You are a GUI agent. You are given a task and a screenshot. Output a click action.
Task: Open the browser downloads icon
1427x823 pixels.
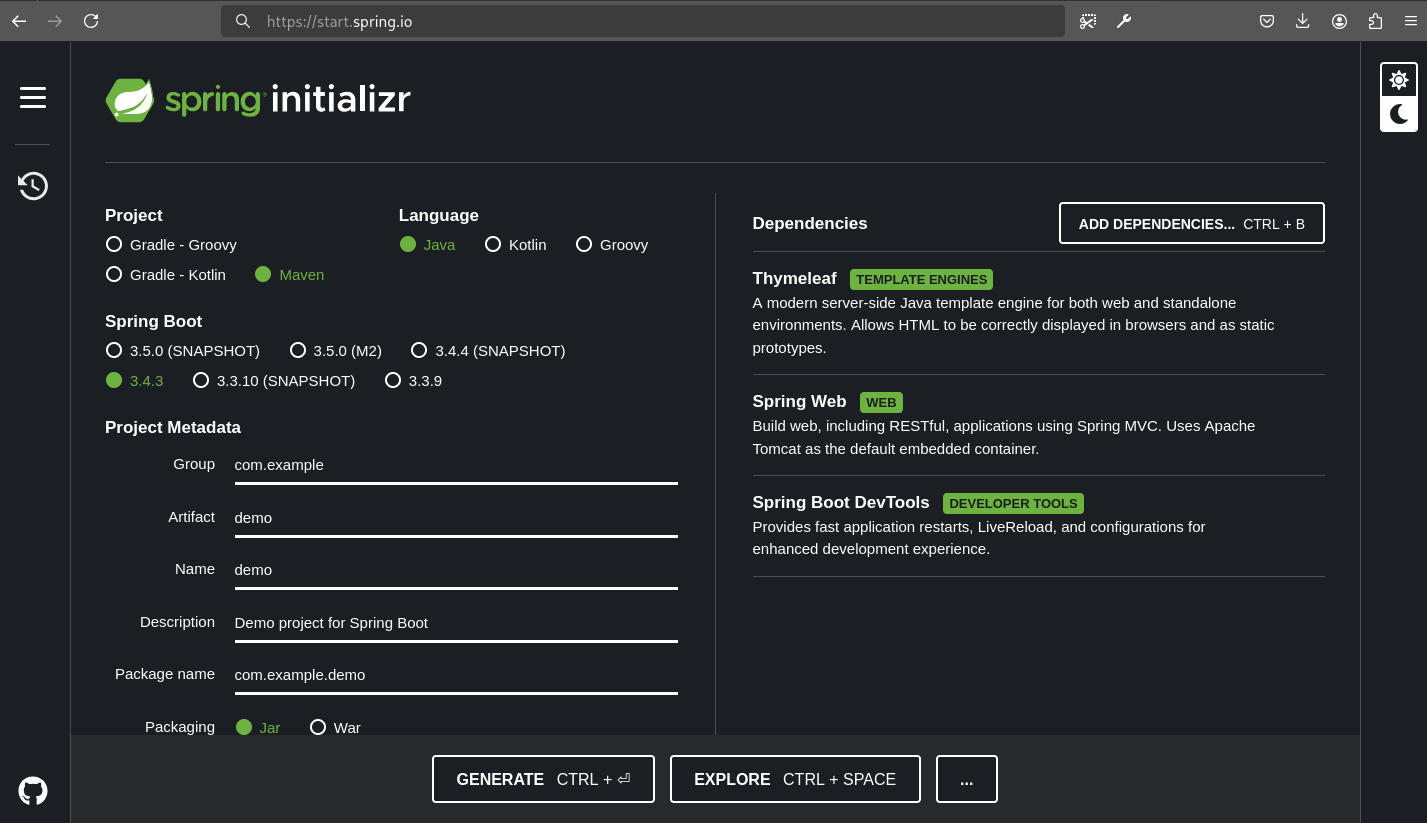point(1302,21)
